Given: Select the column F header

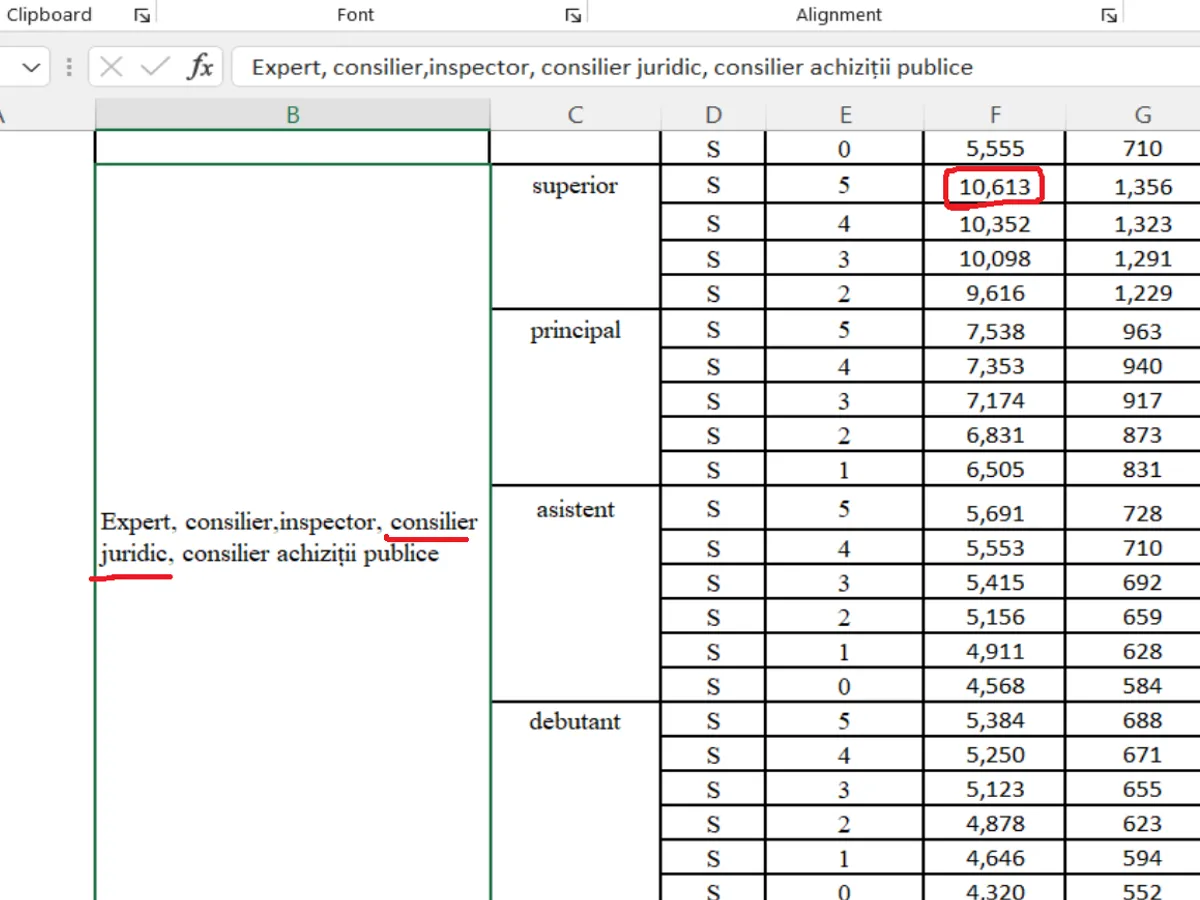Looking at the screenshot, I should pos(994,115).
